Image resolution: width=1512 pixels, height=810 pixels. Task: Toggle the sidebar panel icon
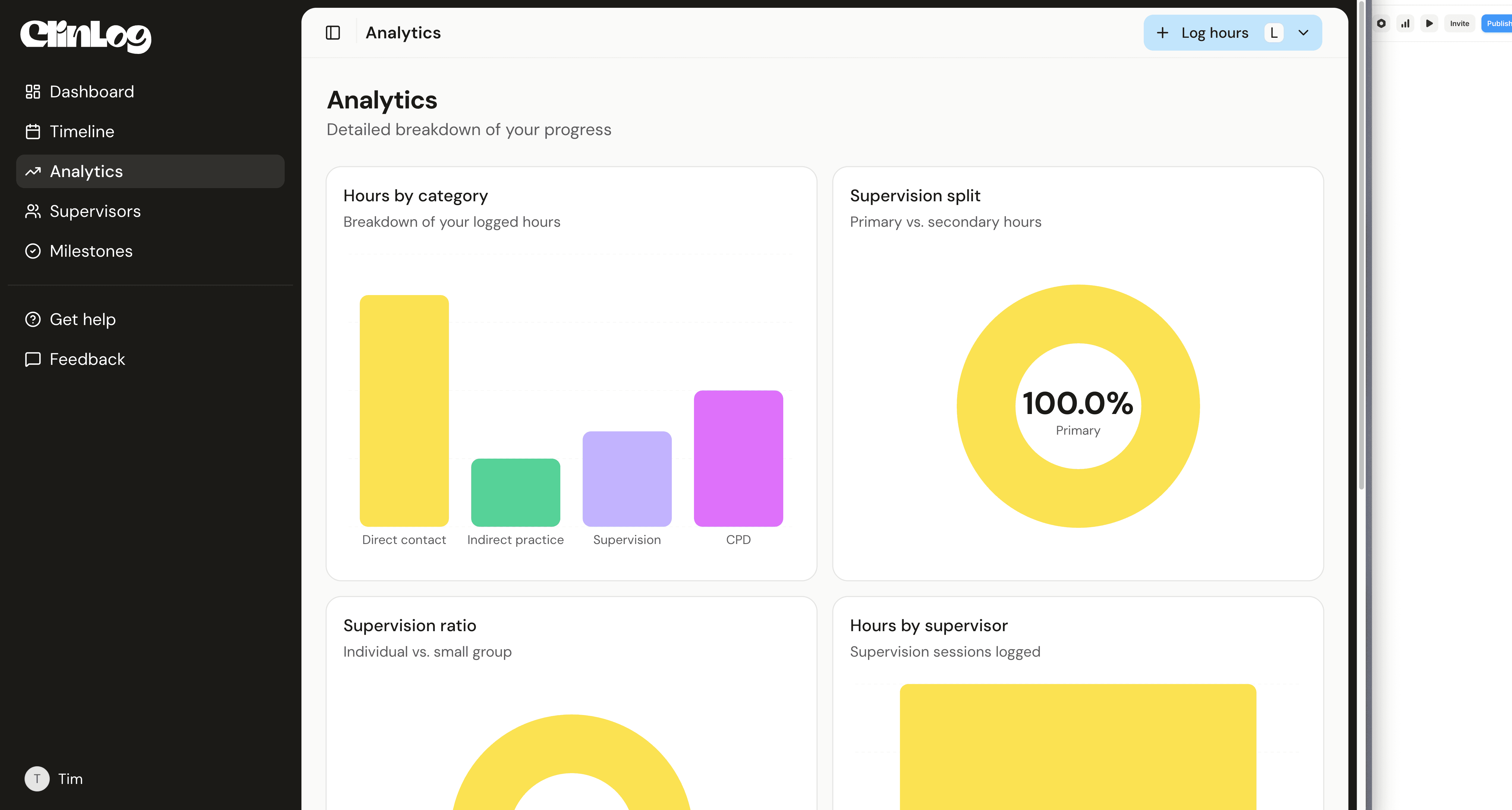click(x=333, y=33)
